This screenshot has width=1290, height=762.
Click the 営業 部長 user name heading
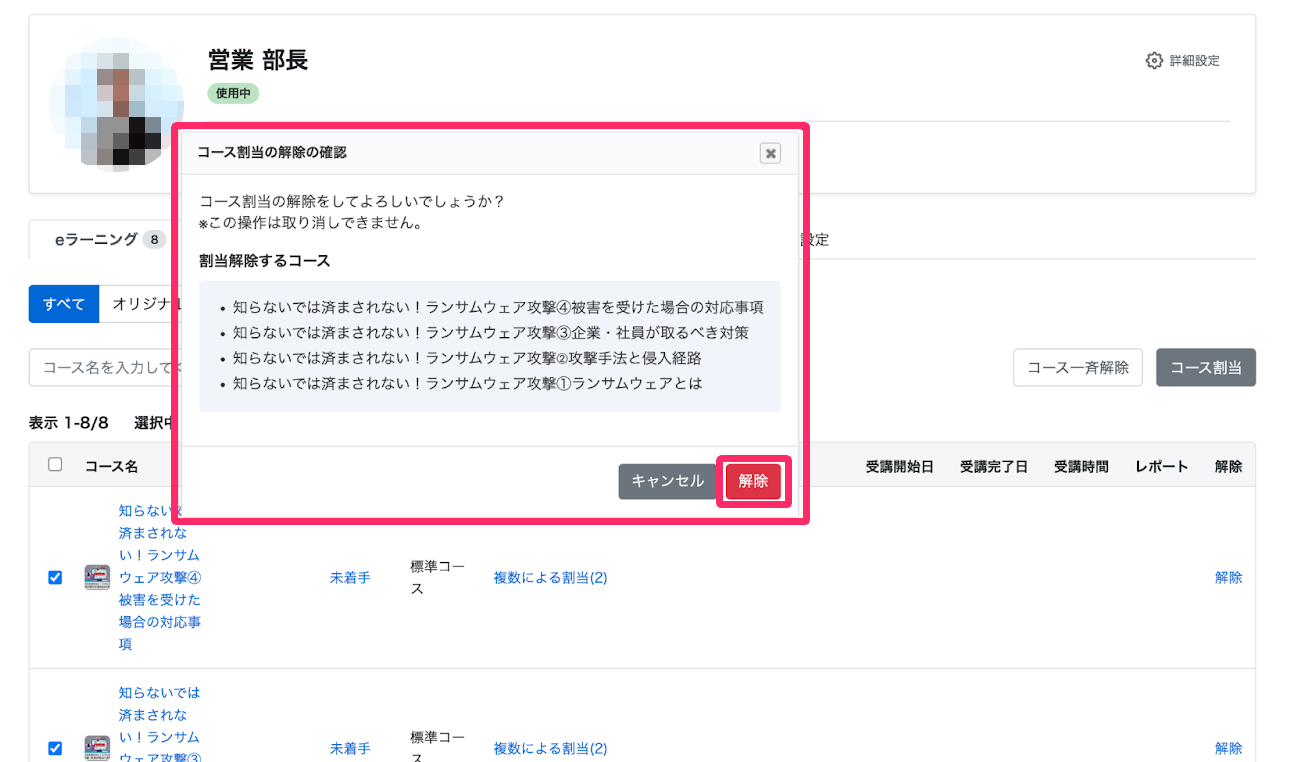pyautogui.click(x=258, y=60)
